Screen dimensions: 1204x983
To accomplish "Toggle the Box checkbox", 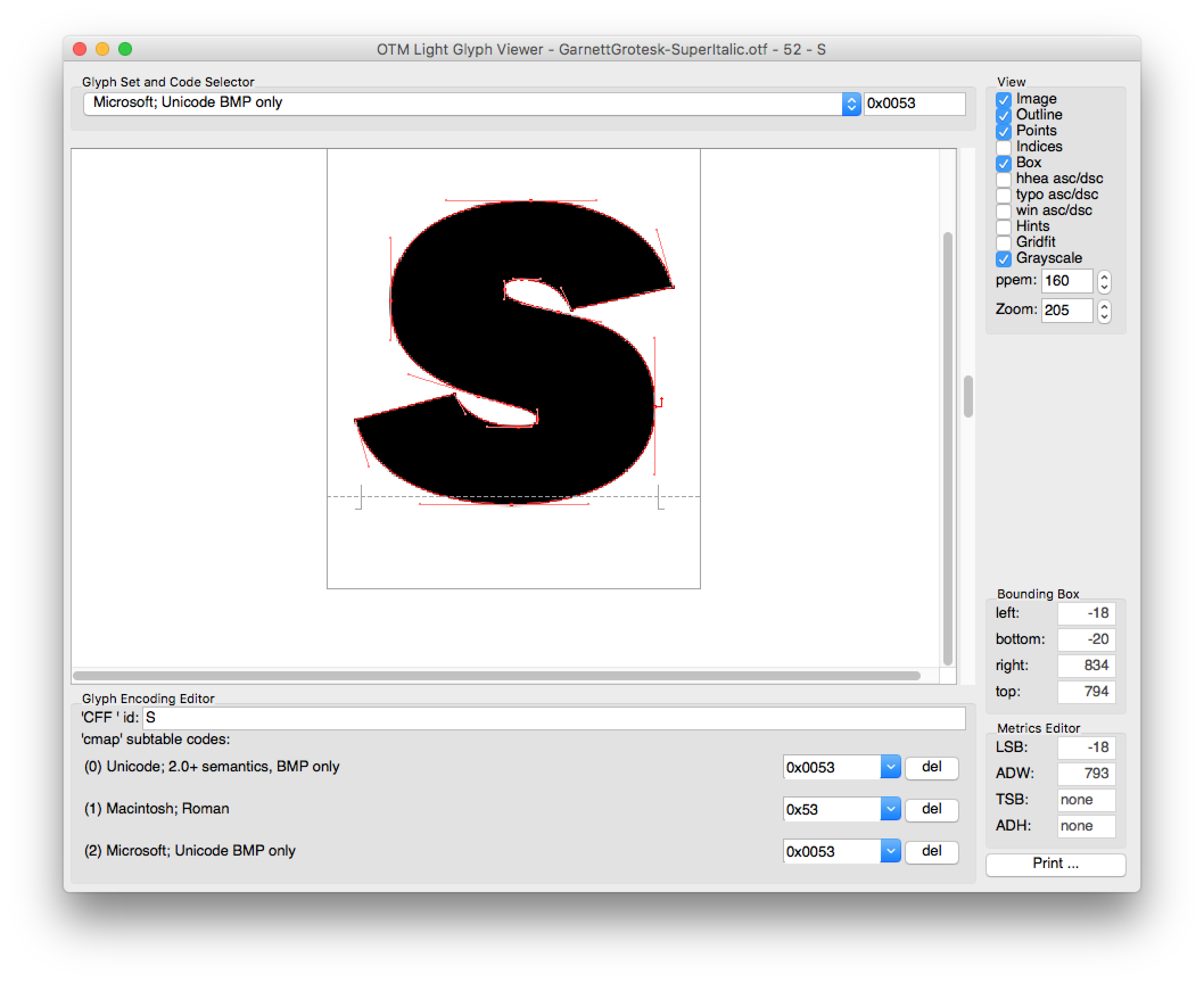I will pos(1003,163).
